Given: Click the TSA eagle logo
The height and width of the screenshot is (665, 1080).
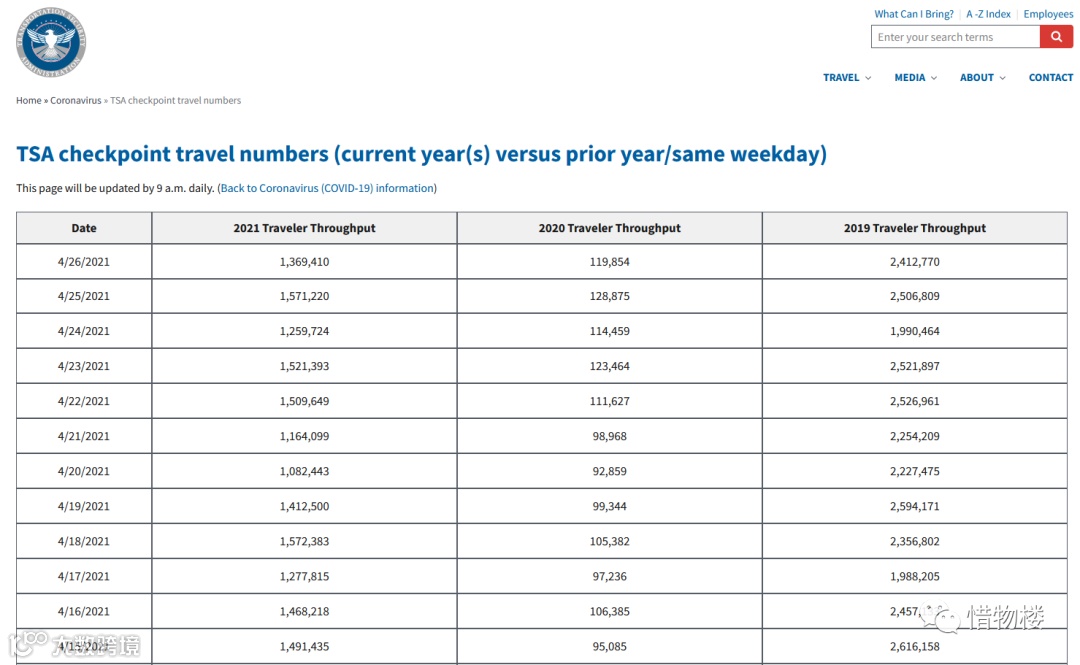Looking at the screenshot, I should click(51, 42).
